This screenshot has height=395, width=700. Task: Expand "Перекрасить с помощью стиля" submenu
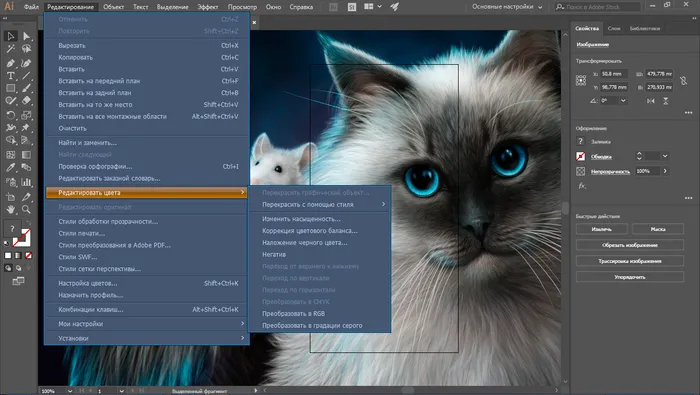(x=320, y=204)
